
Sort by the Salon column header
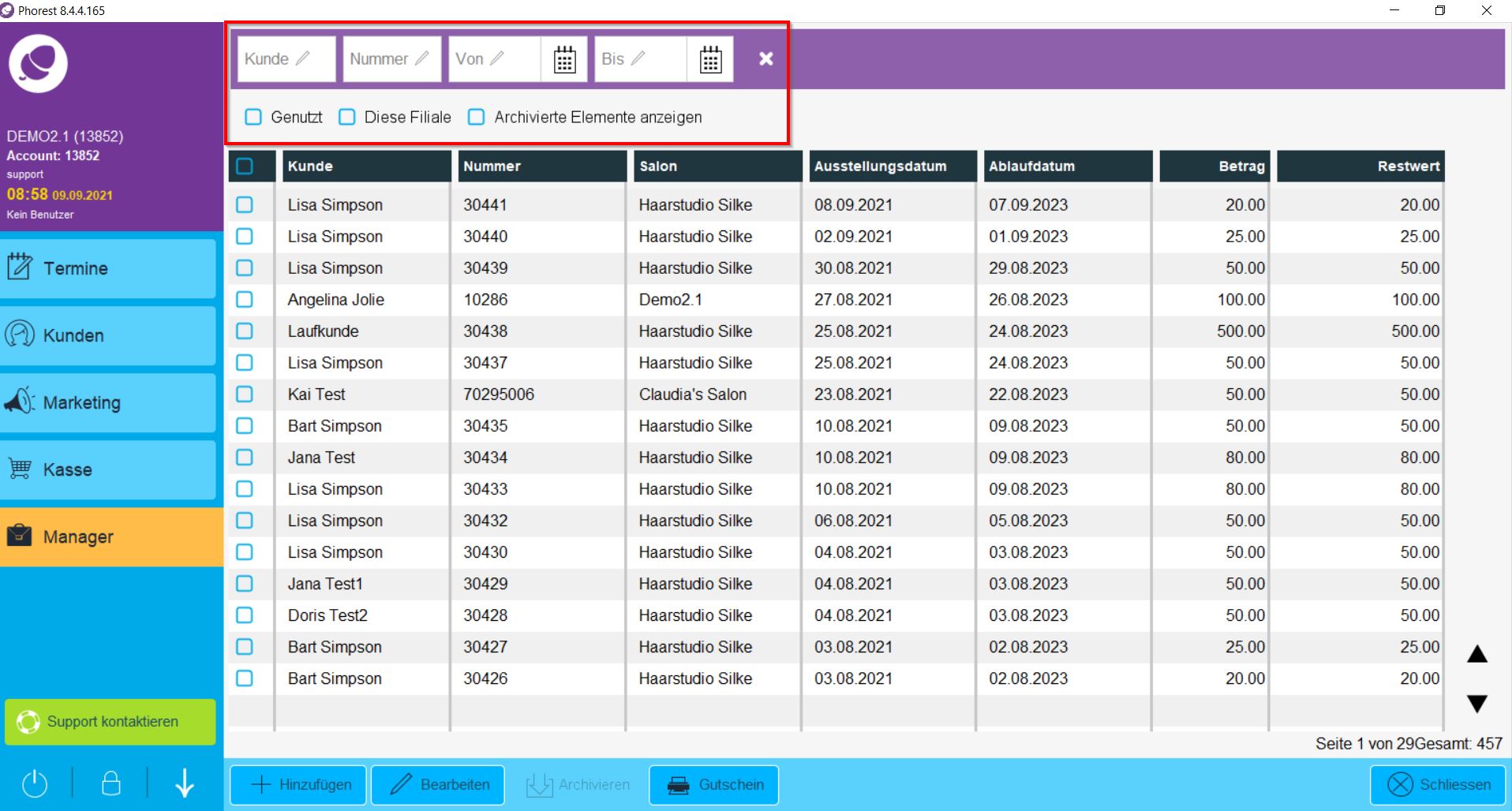click(717, 166)
